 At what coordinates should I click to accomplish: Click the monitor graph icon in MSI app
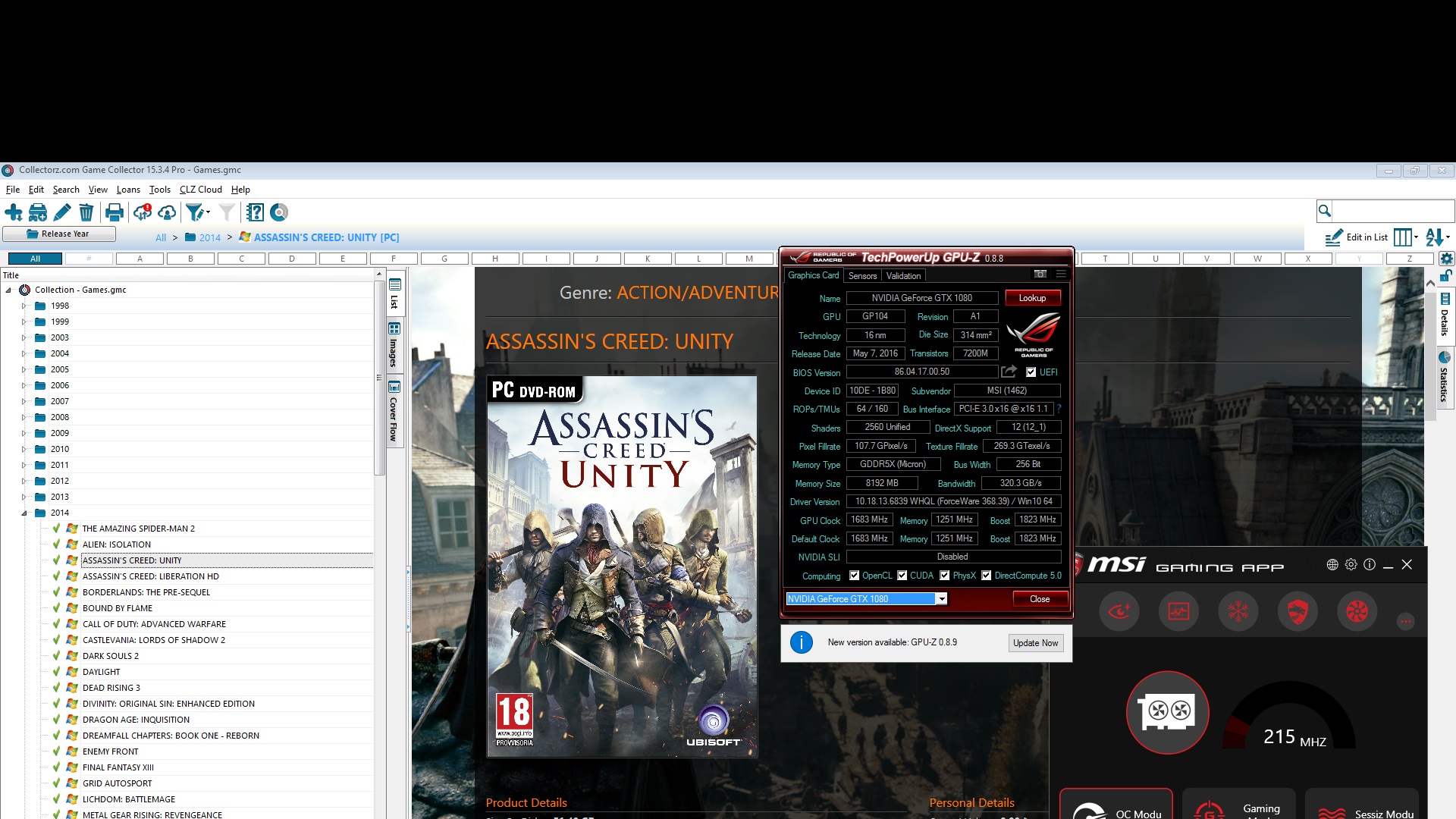(1178, 610)
